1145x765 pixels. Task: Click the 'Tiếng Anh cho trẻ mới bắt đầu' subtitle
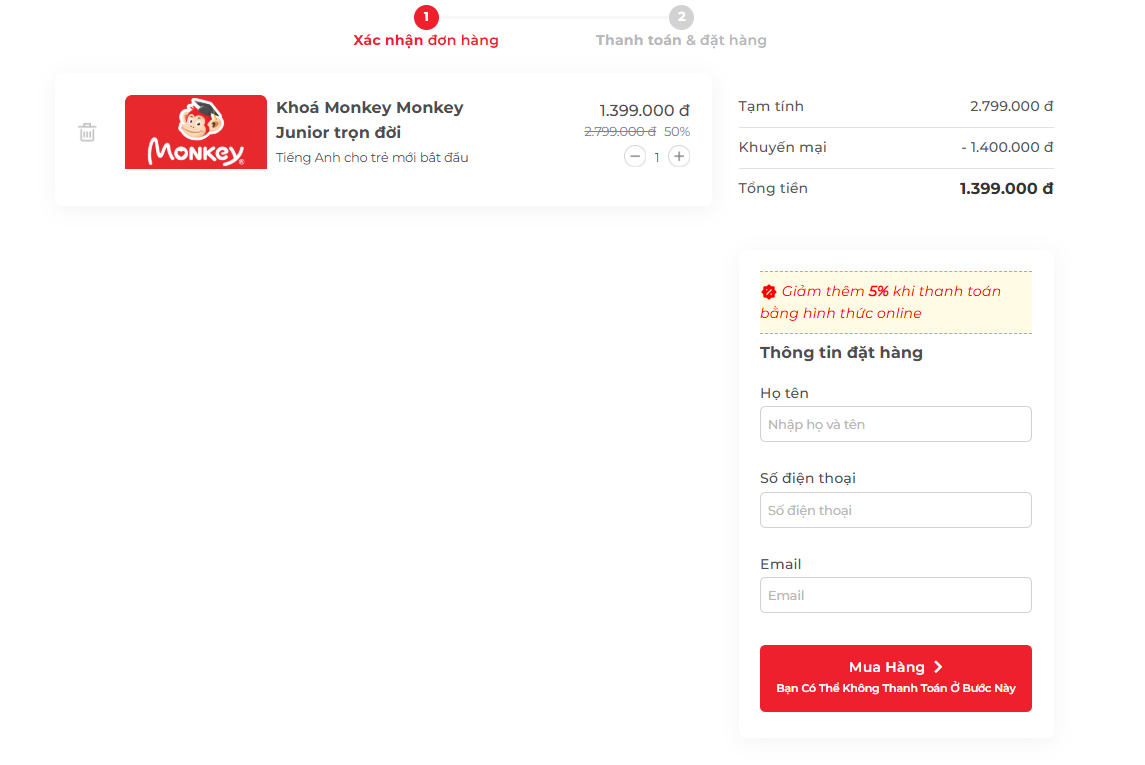tap(372, 158)
